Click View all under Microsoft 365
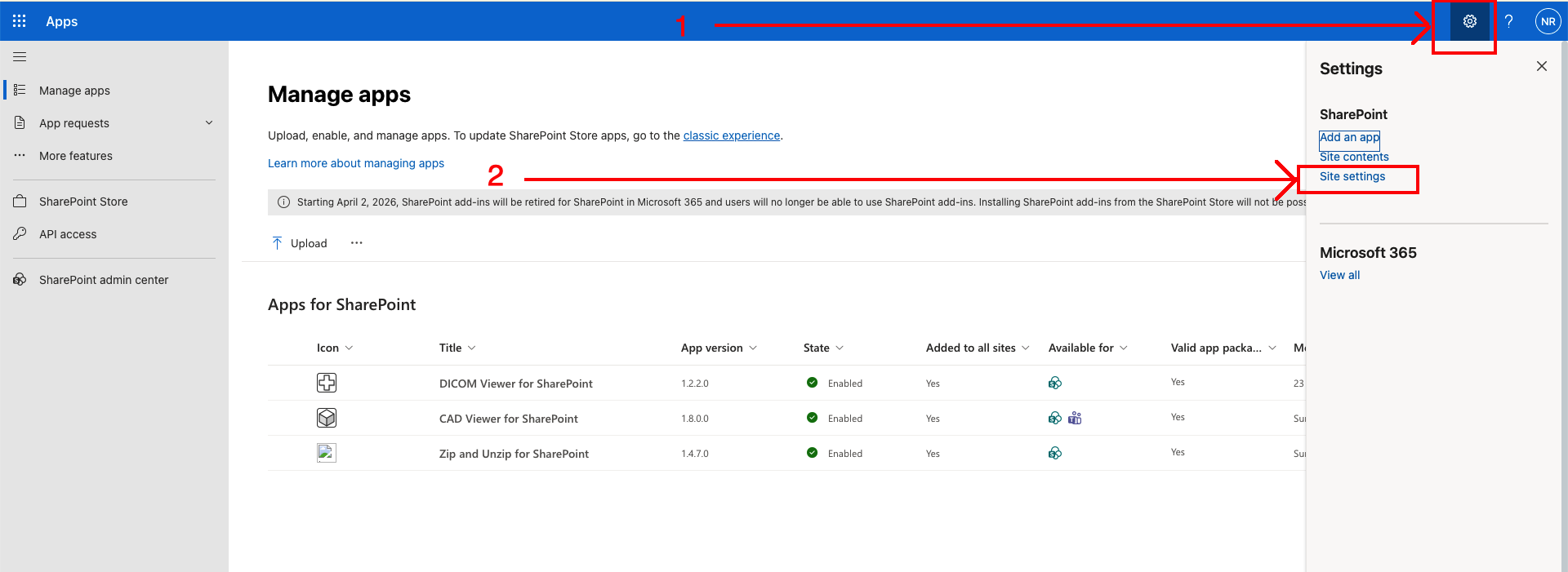 [1339, 275]
